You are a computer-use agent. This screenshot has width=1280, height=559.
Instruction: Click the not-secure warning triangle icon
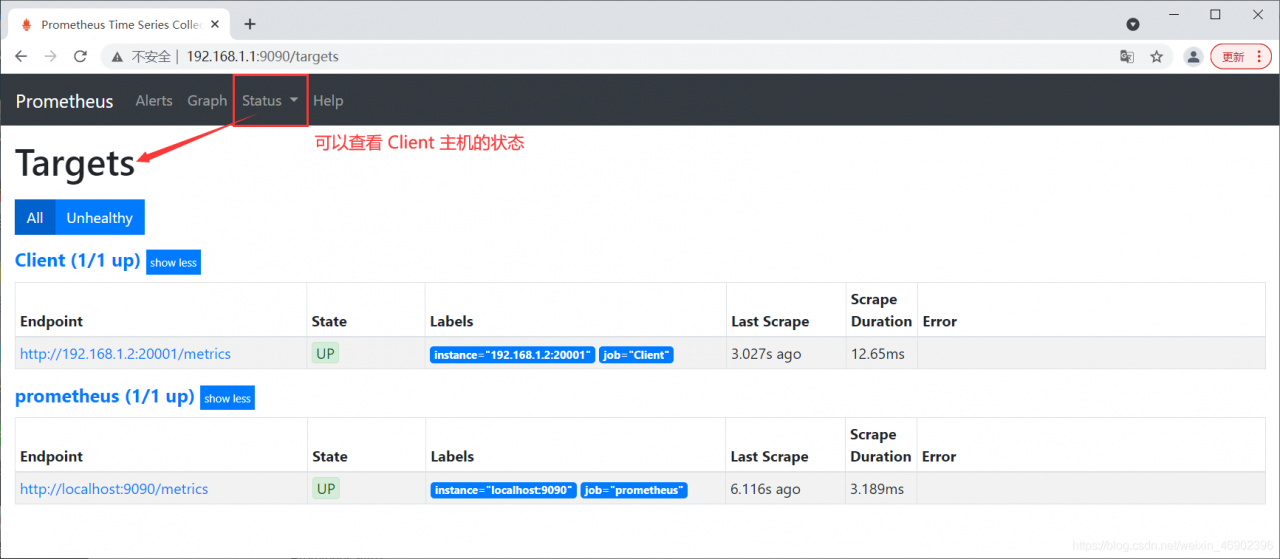pos(117,57)
